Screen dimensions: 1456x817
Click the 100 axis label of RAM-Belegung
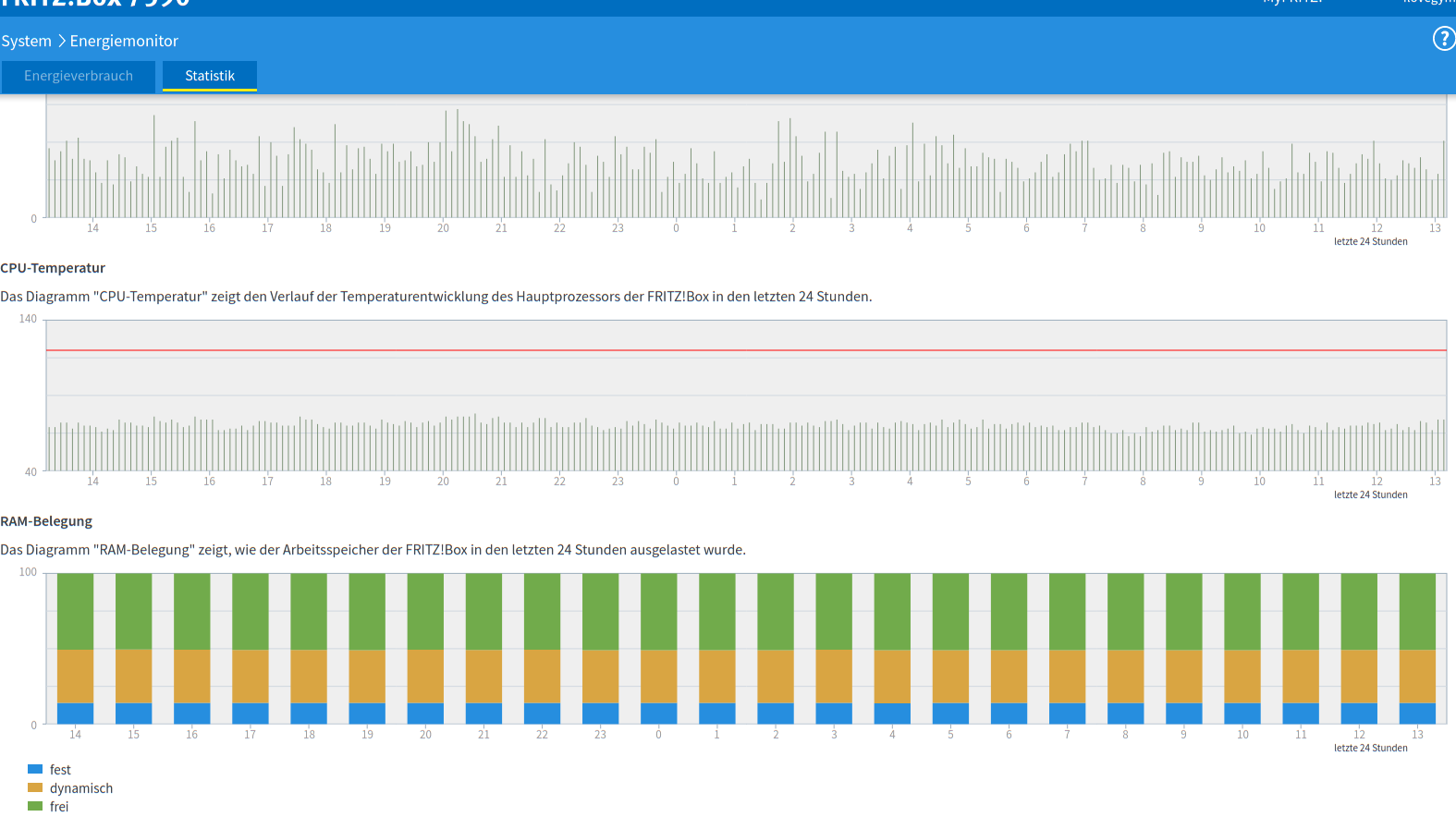[28, 572]
